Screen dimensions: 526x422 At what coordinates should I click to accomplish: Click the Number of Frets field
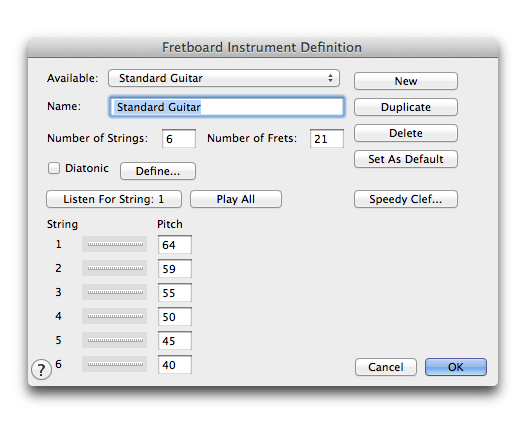pos(327,139)
